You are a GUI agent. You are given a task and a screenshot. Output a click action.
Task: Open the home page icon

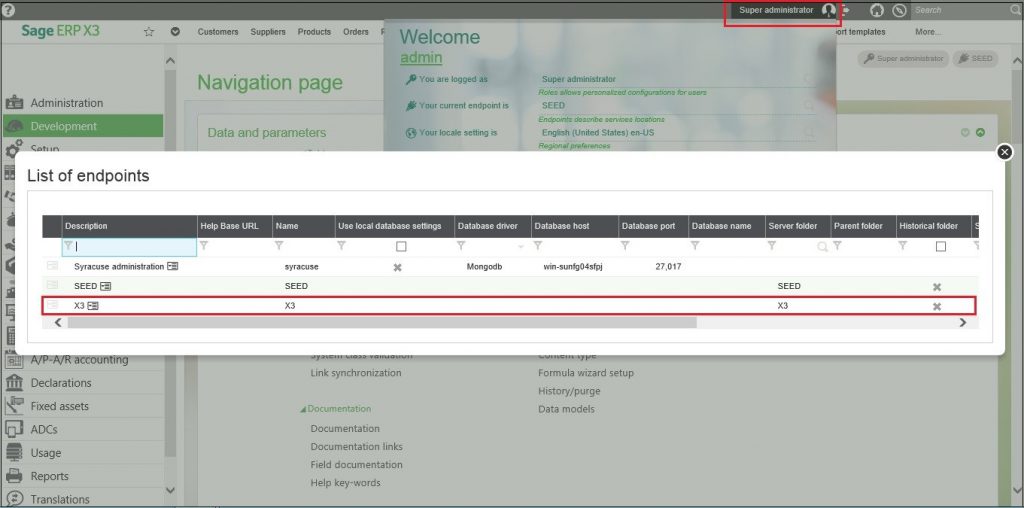point(876,10)
